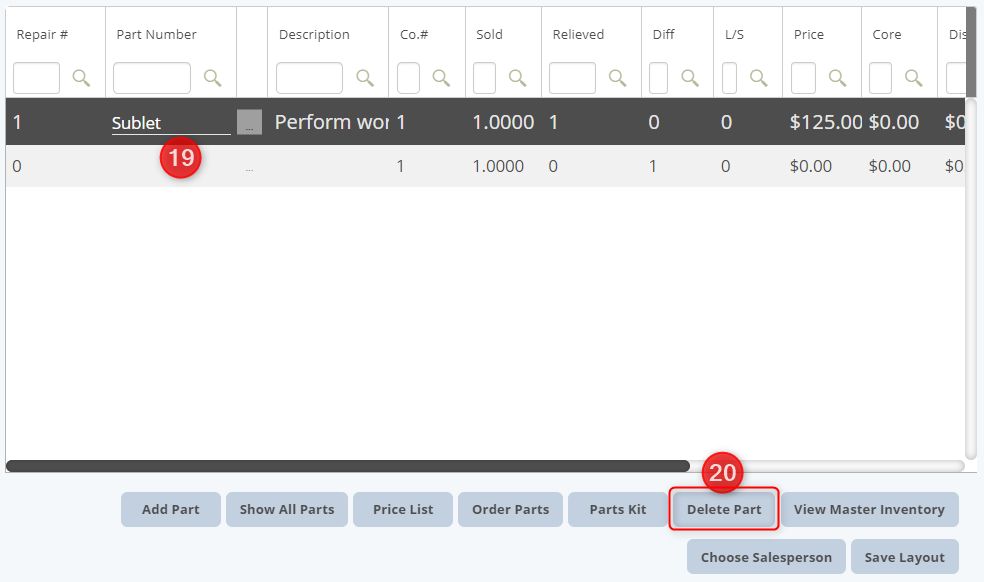
Task: Open the ellipsis button beside Sublet
Action: point(249,122)
